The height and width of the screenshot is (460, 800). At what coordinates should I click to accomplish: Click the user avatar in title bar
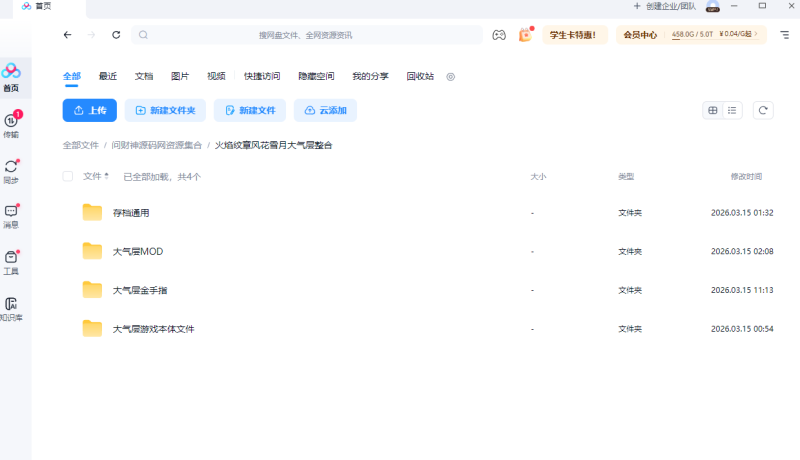point(713,6)
